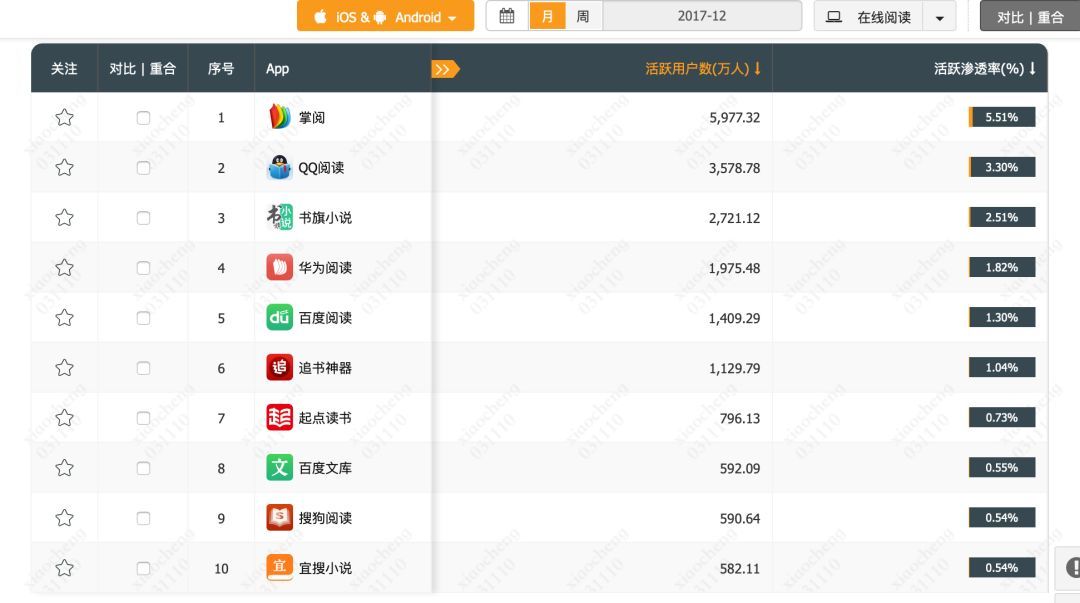Click the QQ阅读 app icon
This screenshot has width=1080, height=603.
tap(279, 167)
